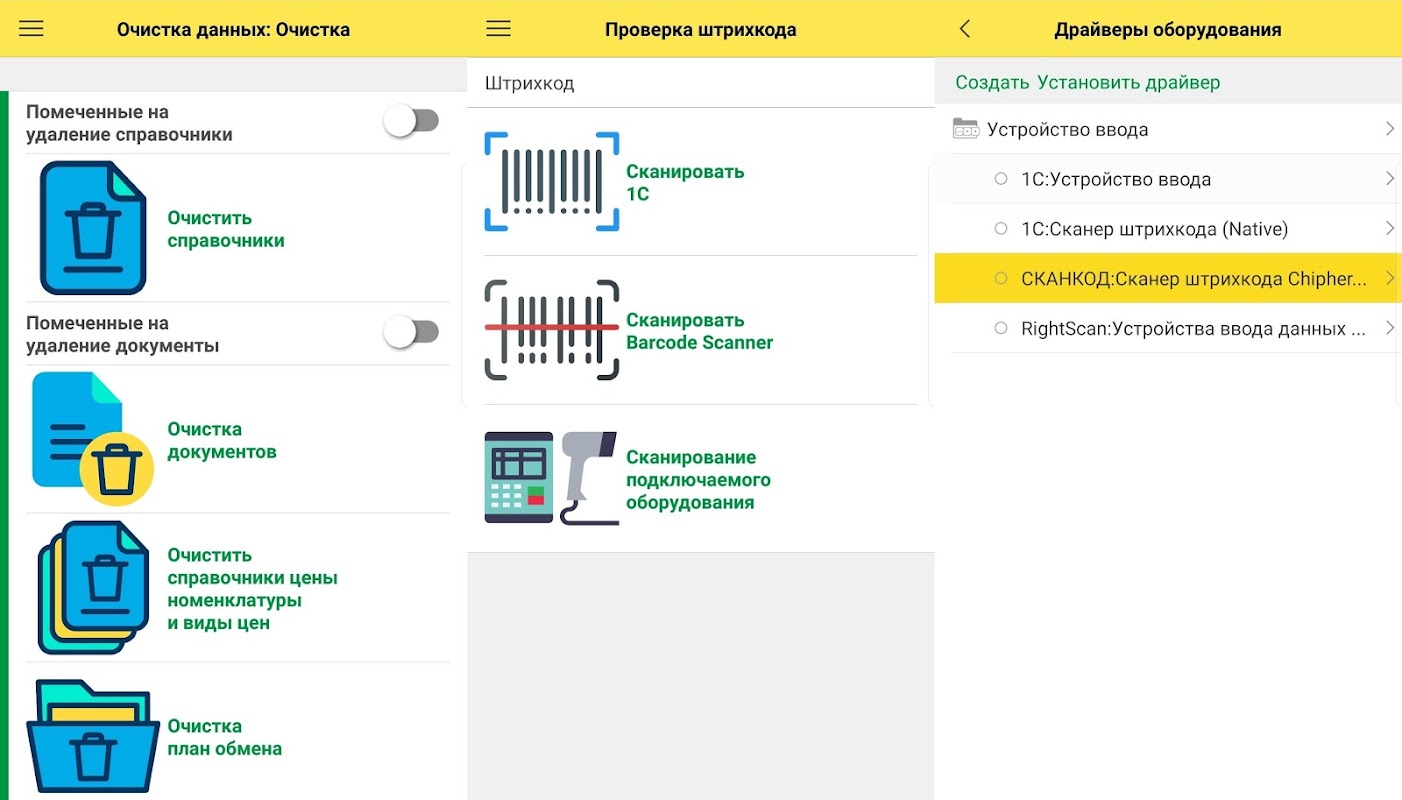Viewport: 1402px width, 800px height.
Task: Toggle Помеченные на удаление справочники switch
Action: tap(413, 122)
